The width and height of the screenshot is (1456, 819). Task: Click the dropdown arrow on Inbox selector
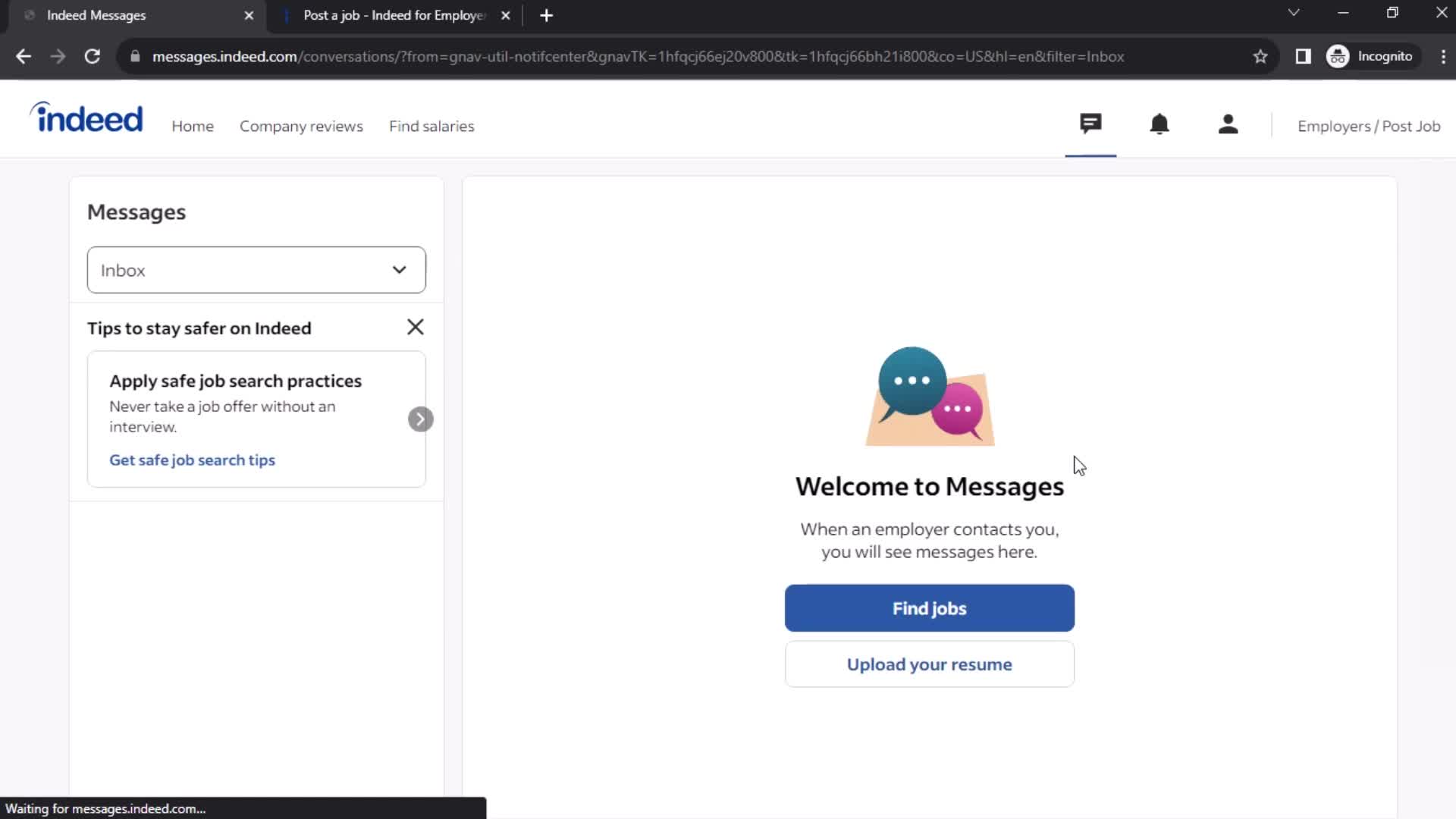pos(399,270)
